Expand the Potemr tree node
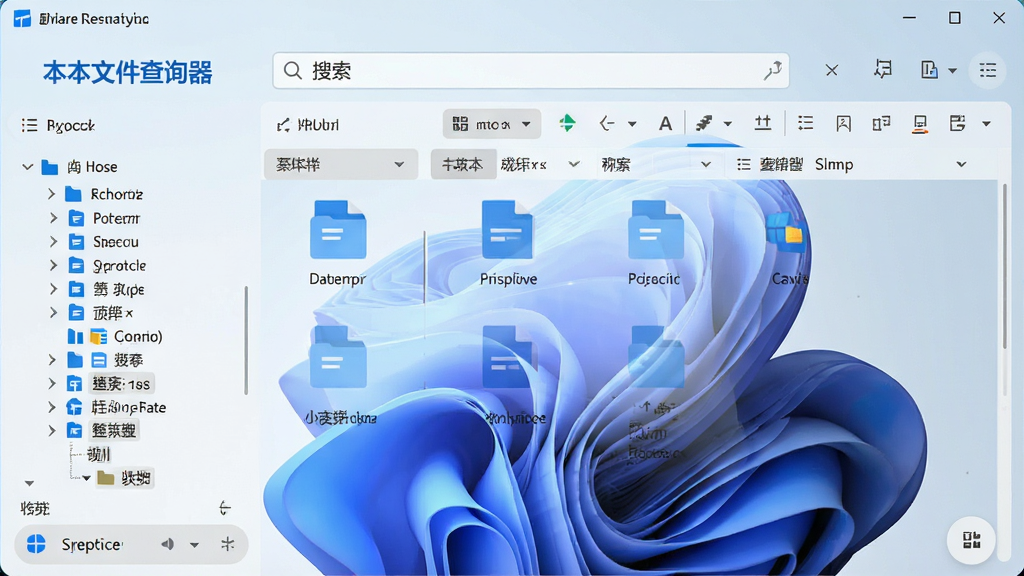The width and height of the screenshot is (1024, 576). click(x=54, y=218)
